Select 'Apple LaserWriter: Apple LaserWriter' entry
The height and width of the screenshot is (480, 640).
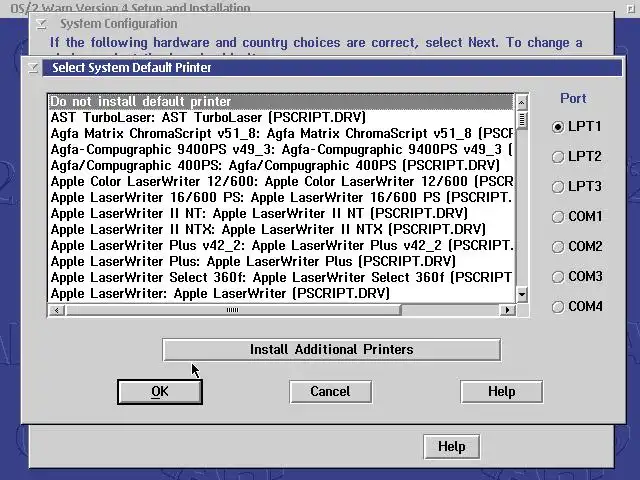(281, 293)
